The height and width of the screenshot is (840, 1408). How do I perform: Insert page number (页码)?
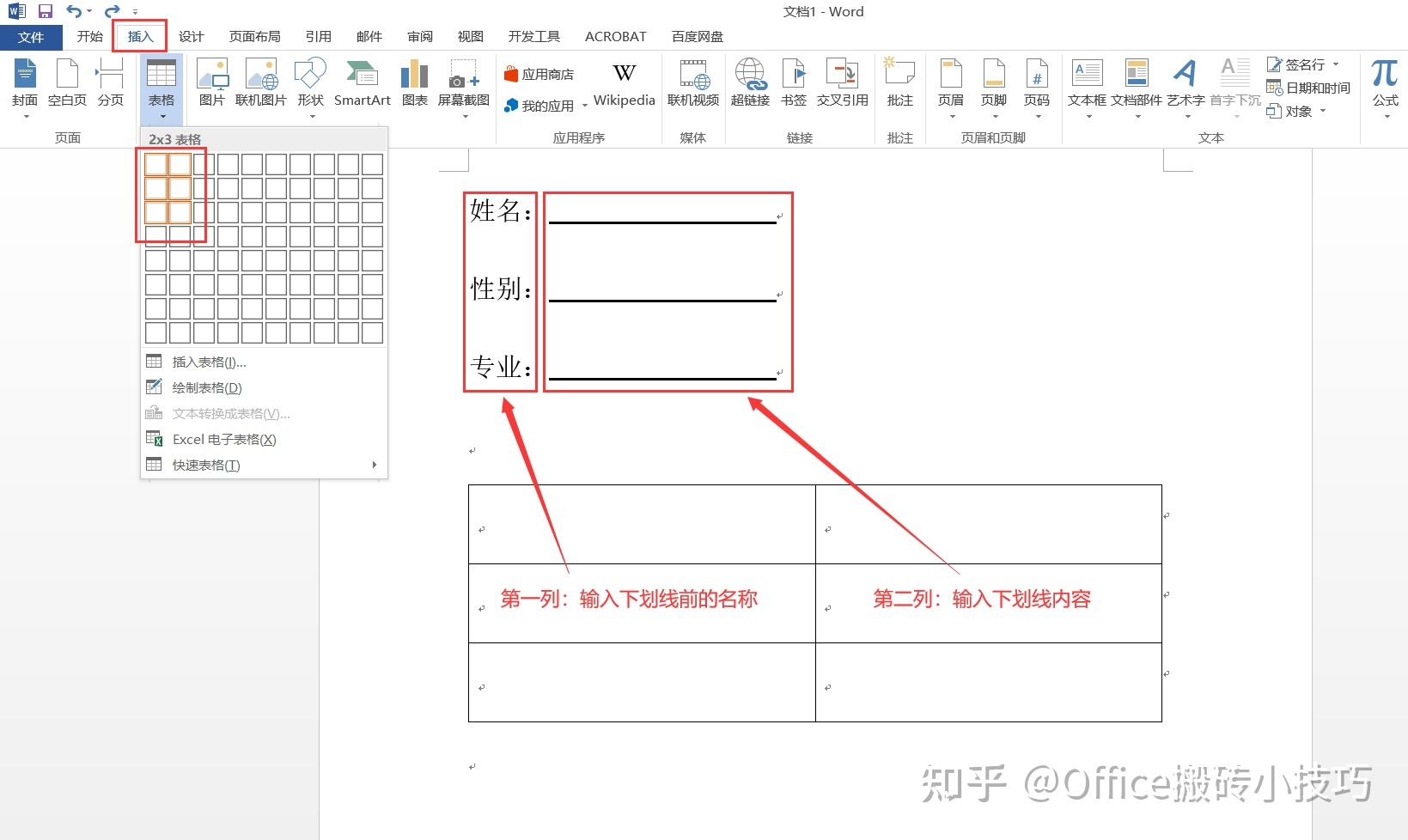pyautogui.click(x=1037, y=88)
